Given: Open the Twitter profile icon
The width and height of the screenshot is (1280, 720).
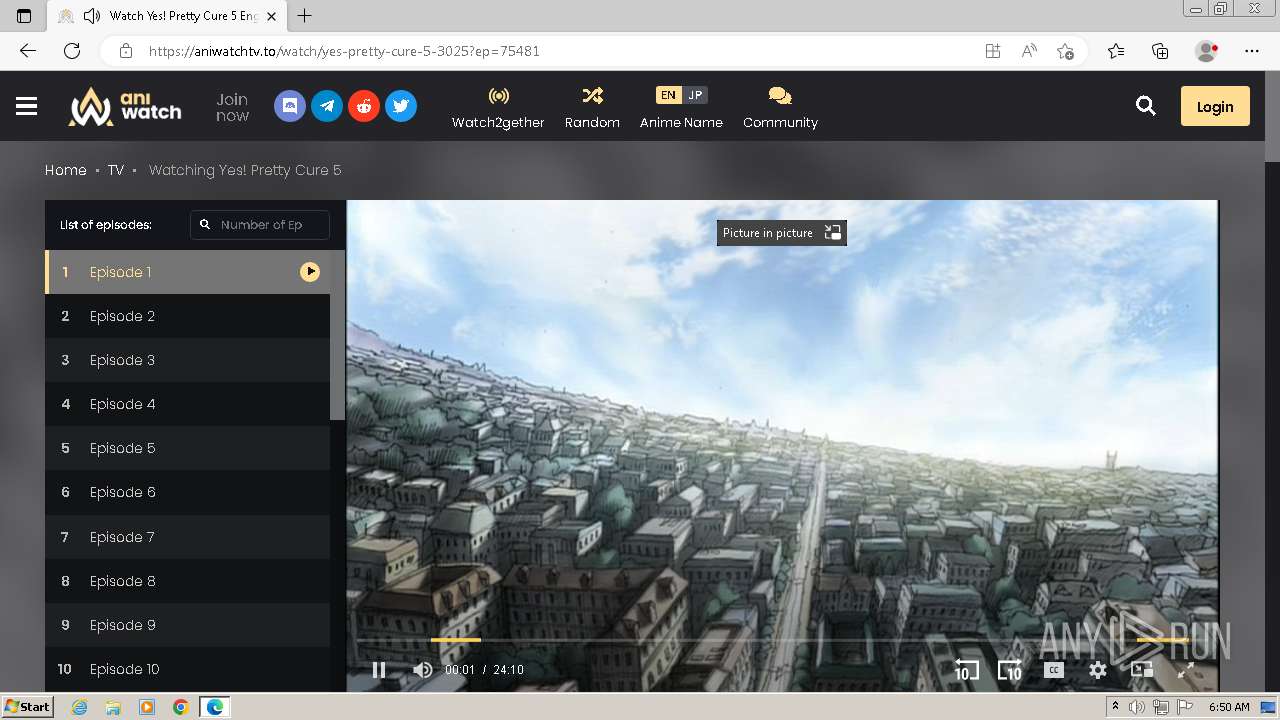Looking at the screenshot, I should tap(401, 106).
